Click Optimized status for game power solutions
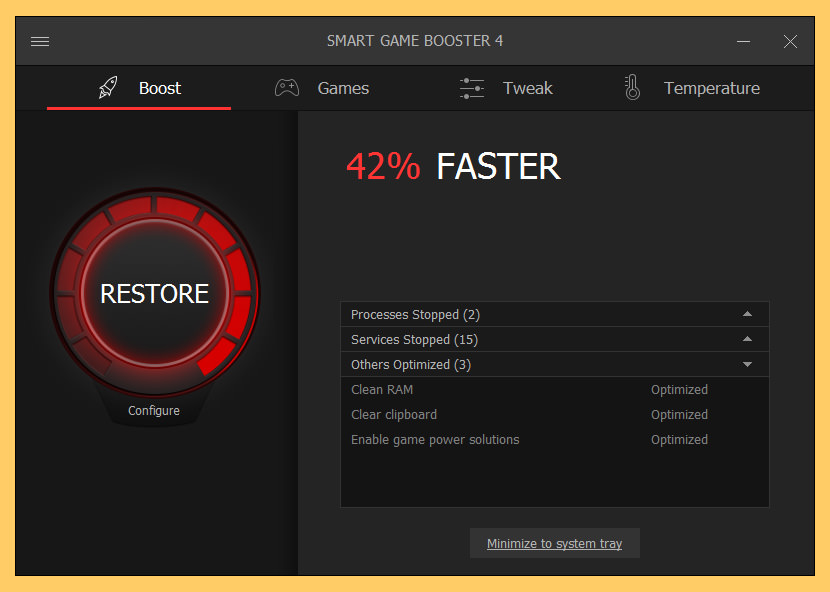This screenshot has width=830, height=592. tap(679, 439)
